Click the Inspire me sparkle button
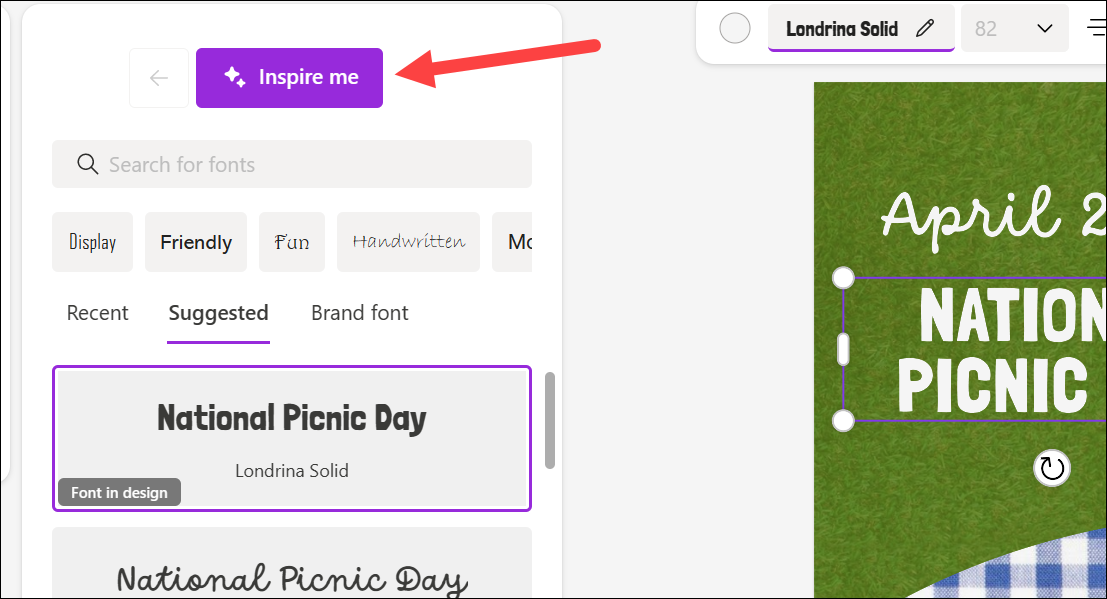Screen dimensions: 1107x599 (x=289, y=78)
